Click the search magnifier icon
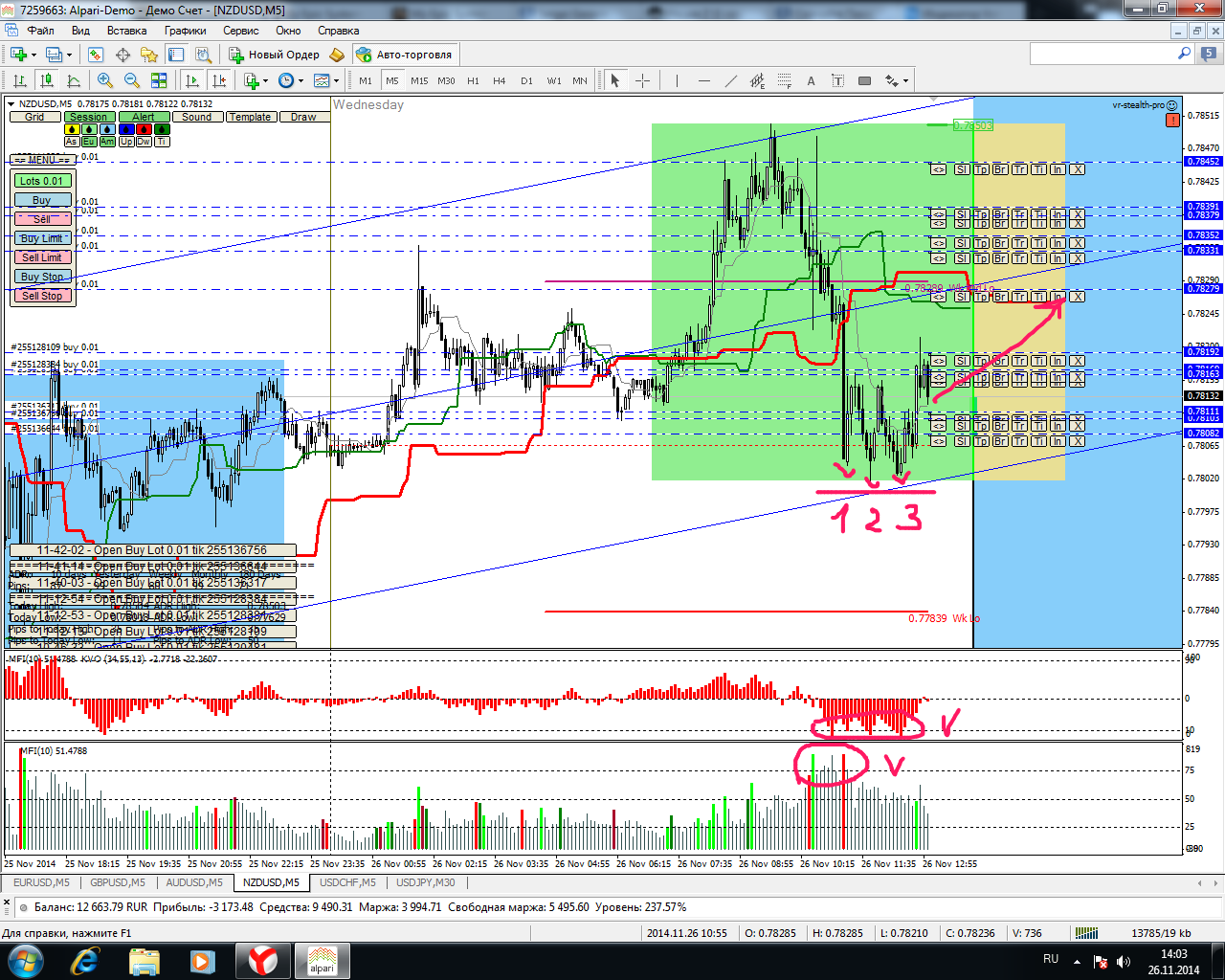The image size is (1225, 980). [1184, 54]
